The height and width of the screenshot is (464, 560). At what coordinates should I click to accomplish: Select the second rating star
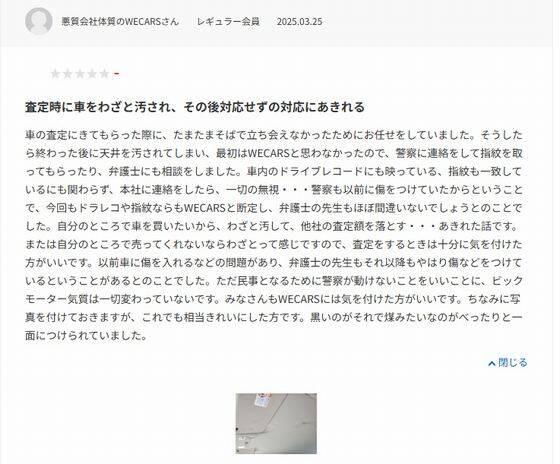(x=68, y=74)
